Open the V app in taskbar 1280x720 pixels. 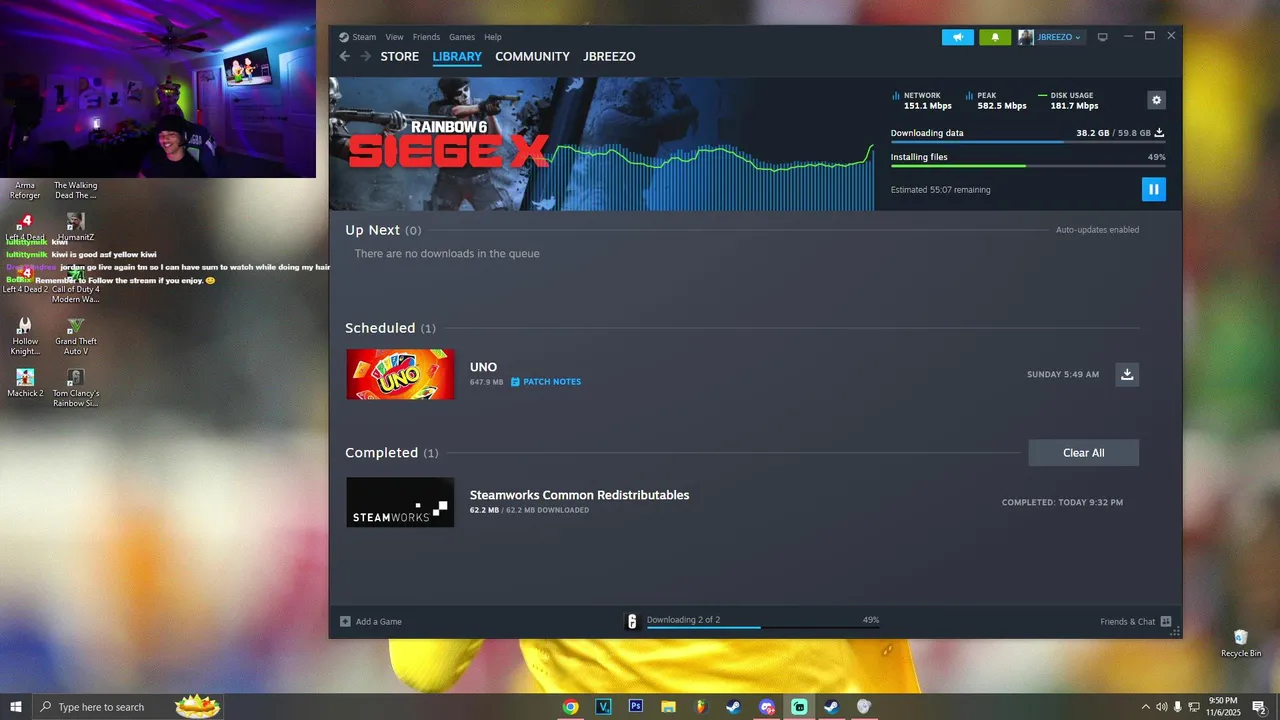pyautogui.click(x=603, y=706)
